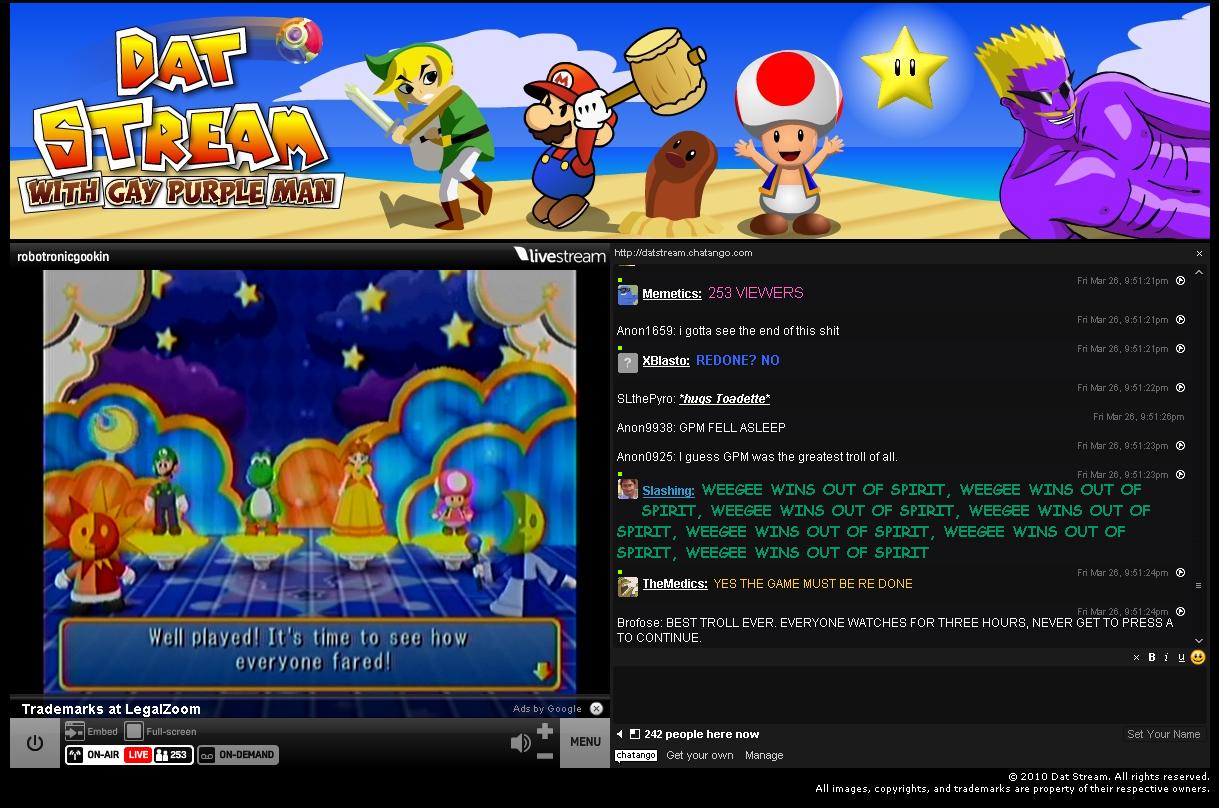
Task: Toggle bold chat formatting
Action: click(x=1151, y=658)
